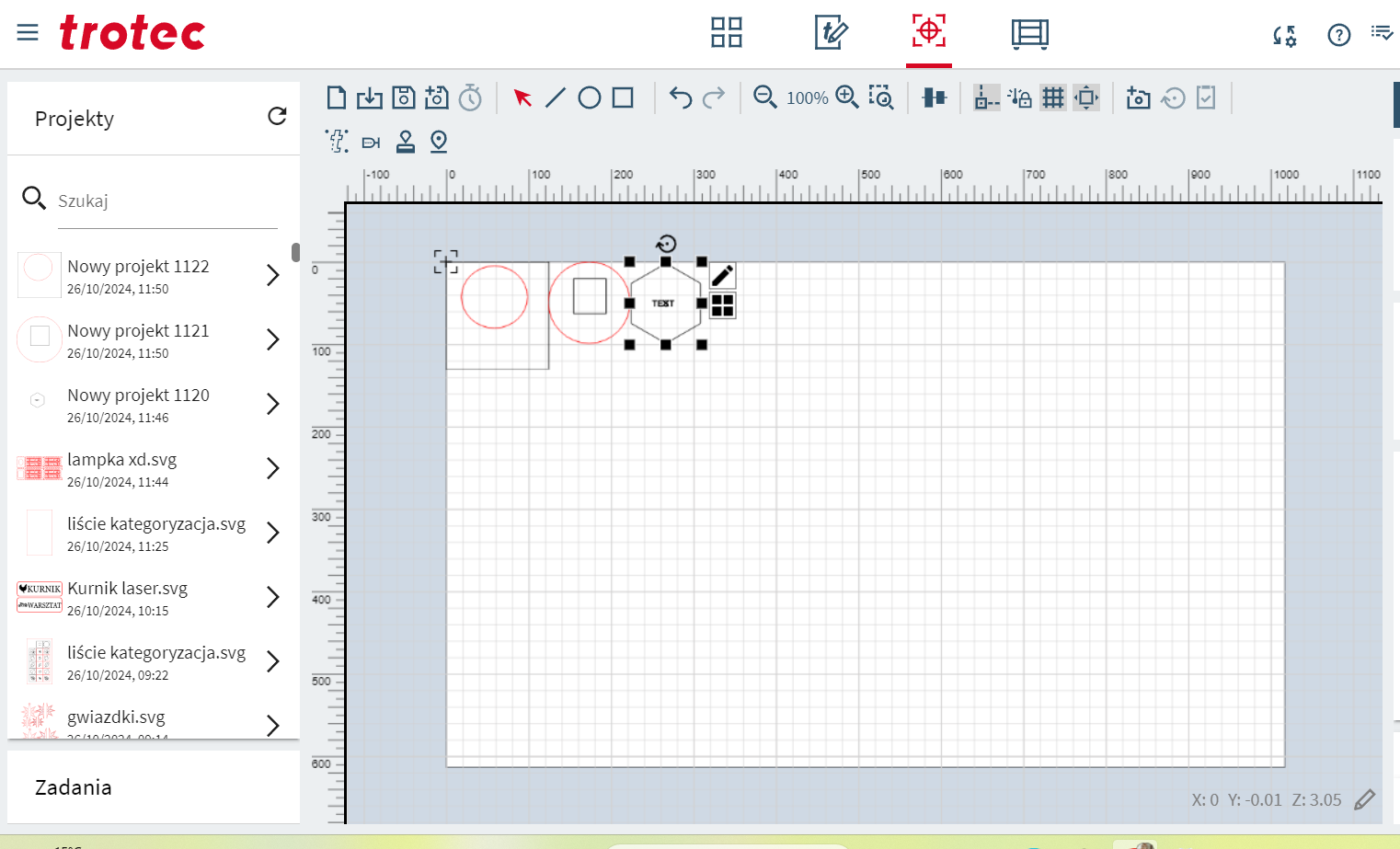
Task: Toggle the snap to objects option
Action: [x=986, y=98]
